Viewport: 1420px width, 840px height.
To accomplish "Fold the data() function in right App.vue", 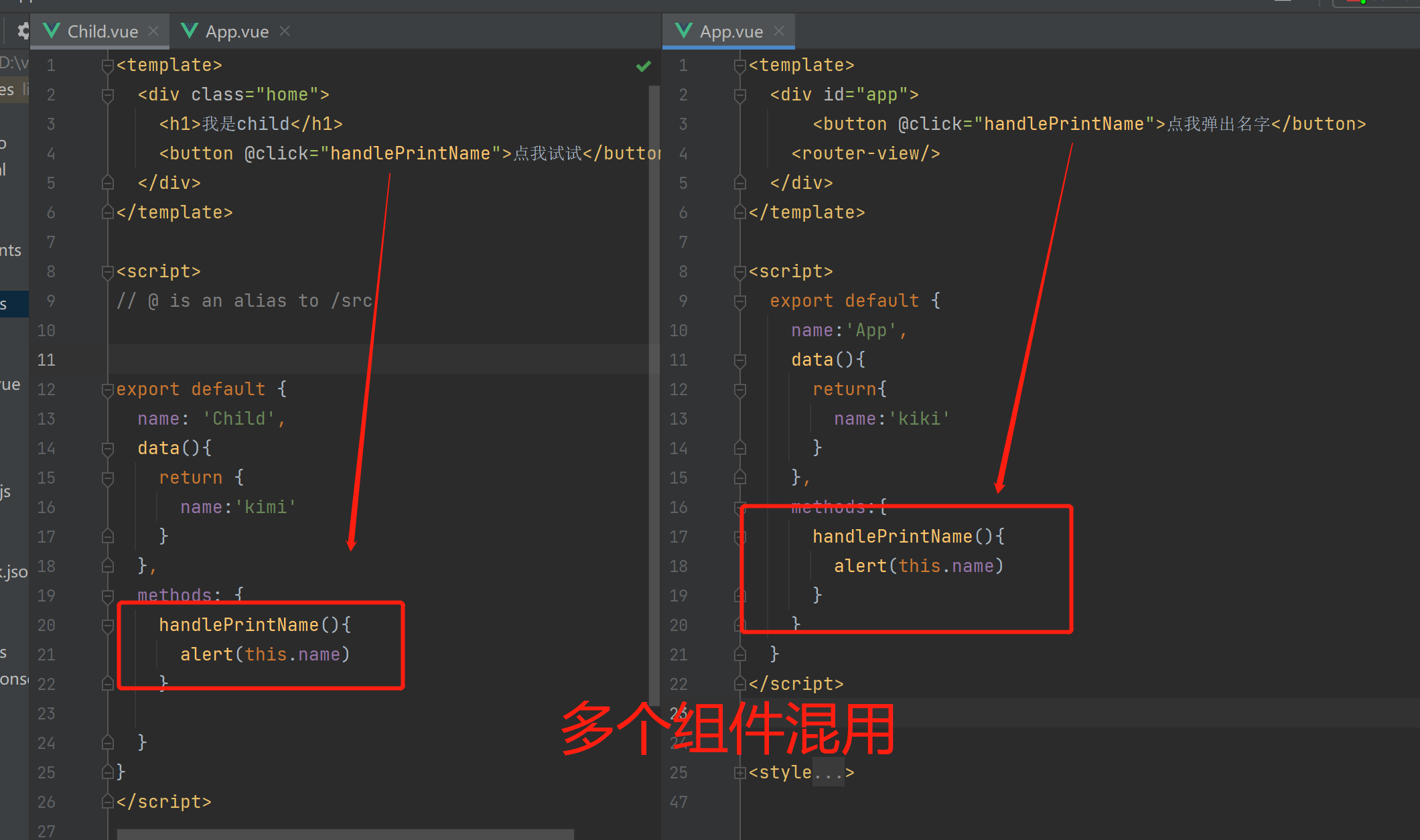I will (x=740, y=360).
